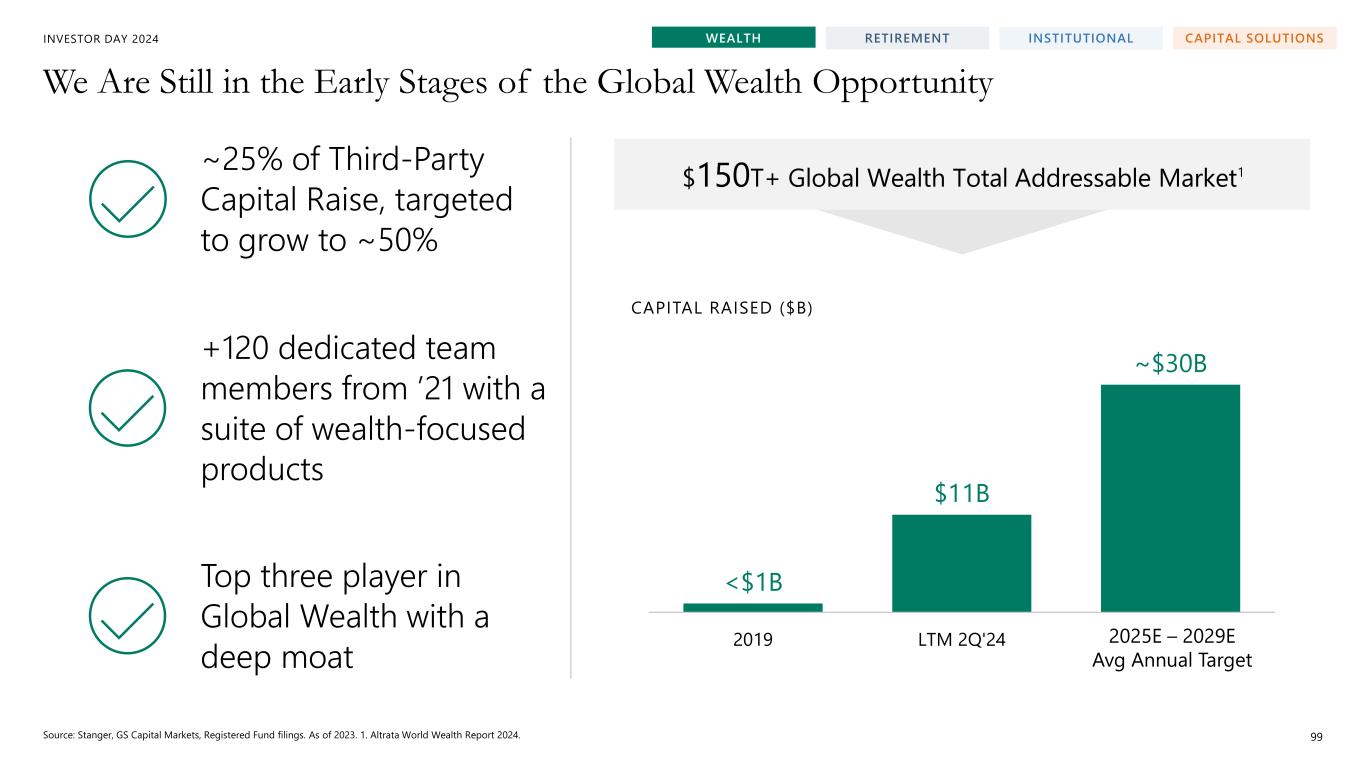Click the ~$30B value label
This screenshot has height=768, width=1365.
pyautogui.click(x=1171, y=364)
